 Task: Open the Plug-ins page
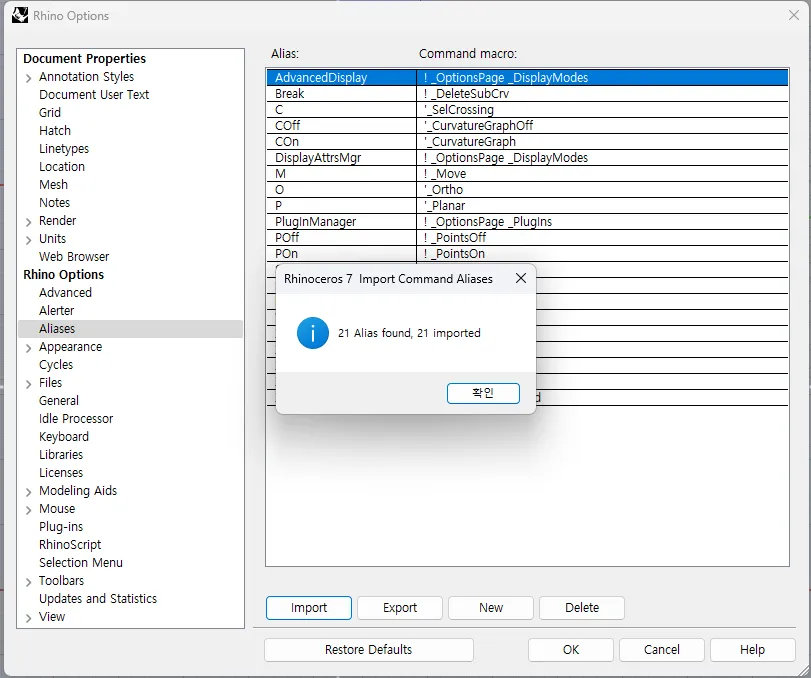tap(61, 527)
